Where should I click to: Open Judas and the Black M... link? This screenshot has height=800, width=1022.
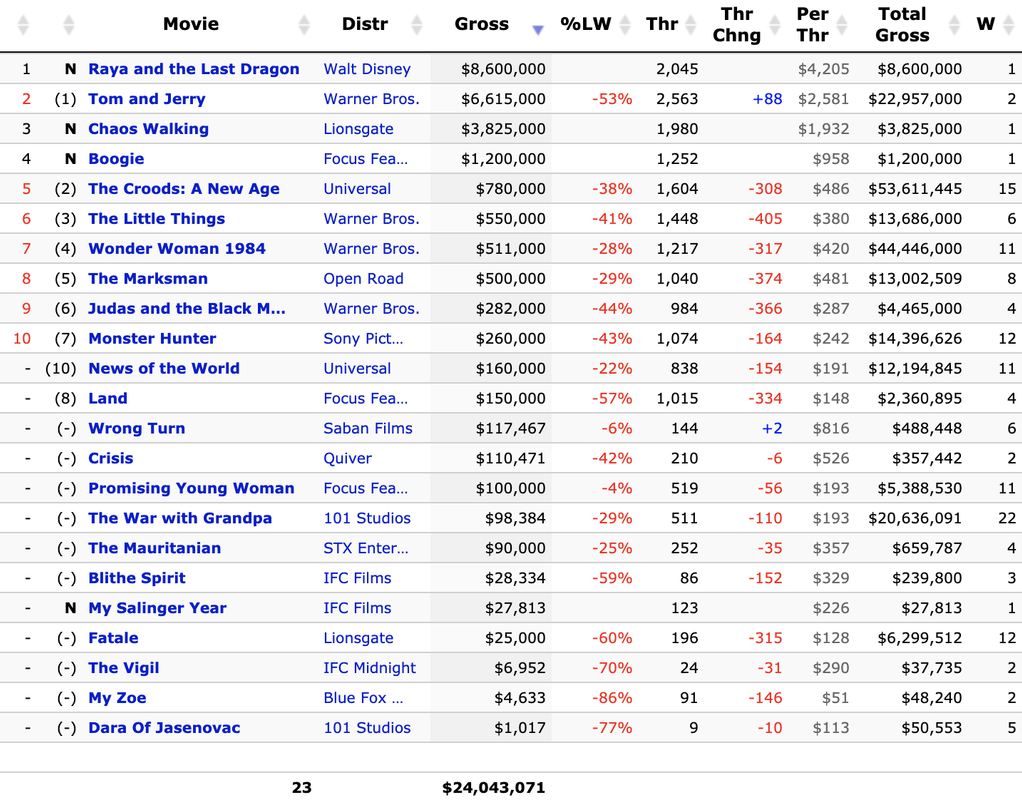point(187,309)
